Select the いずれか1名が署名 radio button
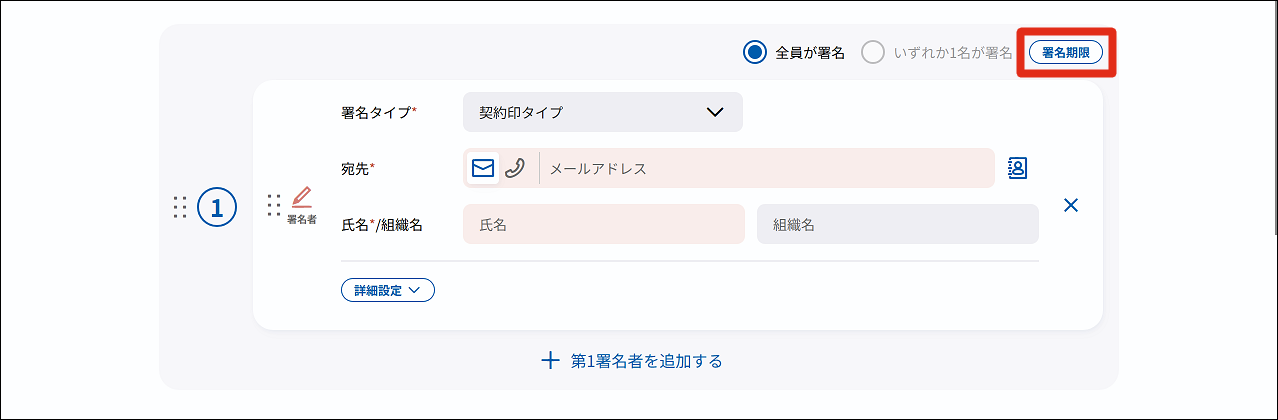This screenshot has height=420, width=1278. (873, 53)
